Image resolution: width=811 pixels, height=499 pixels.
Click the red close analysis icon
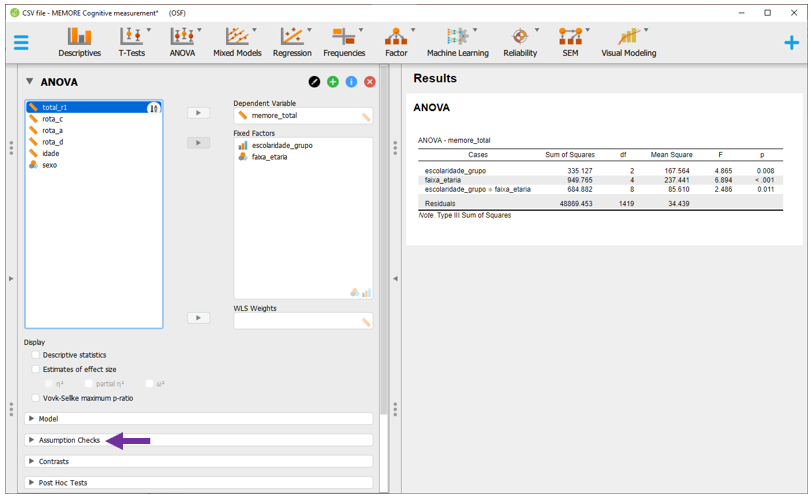pos(369,82)
